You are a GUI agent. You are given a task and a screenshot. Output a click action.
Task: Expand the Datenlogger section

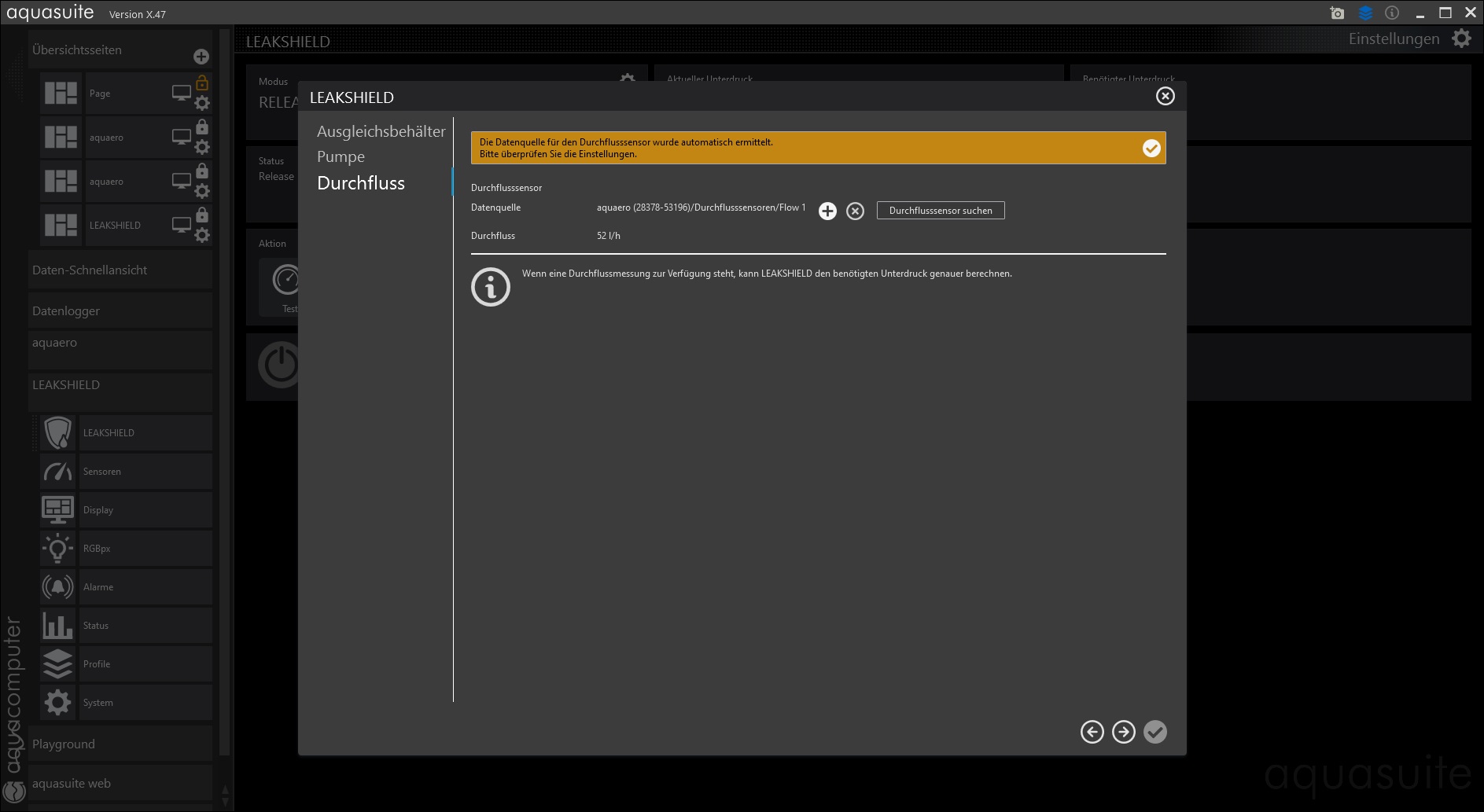pos(66,310)
